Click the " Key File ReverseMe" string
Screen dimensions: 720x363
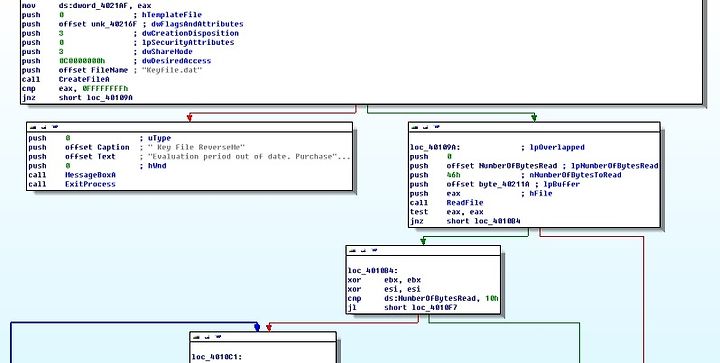[x=197, y=147]
